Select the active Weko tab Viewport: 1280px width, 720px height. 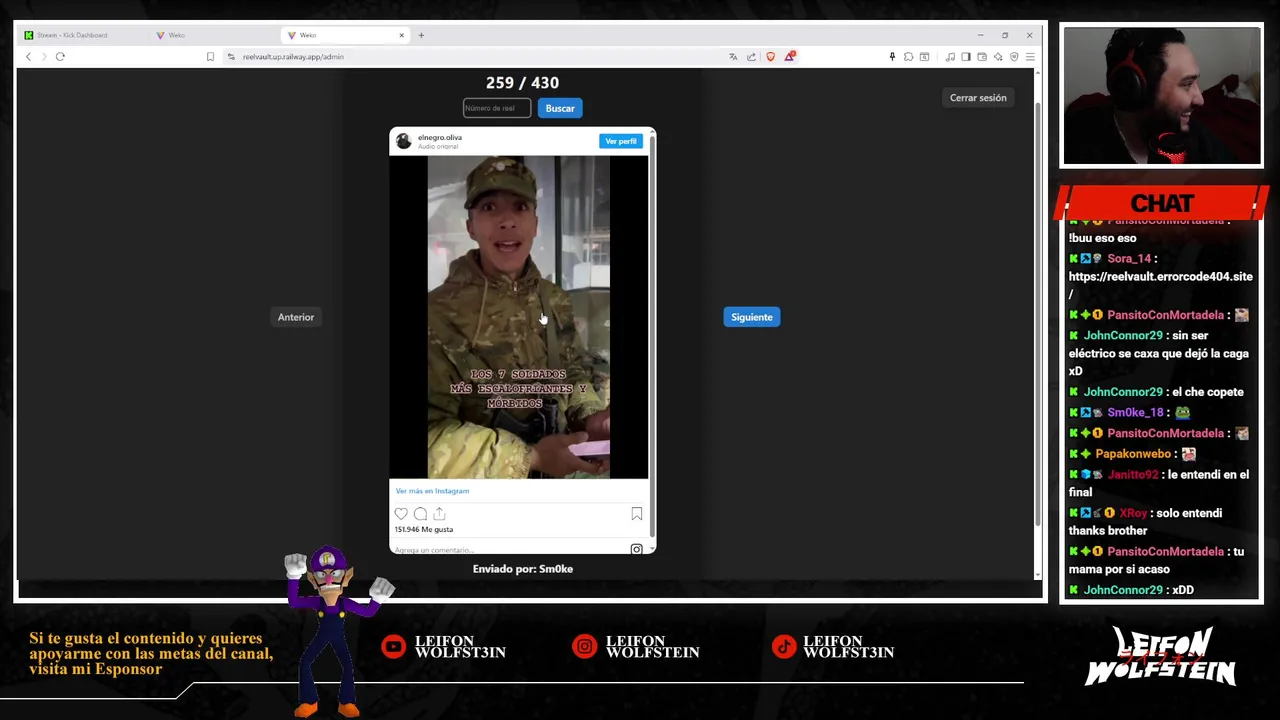pos(345,35)
